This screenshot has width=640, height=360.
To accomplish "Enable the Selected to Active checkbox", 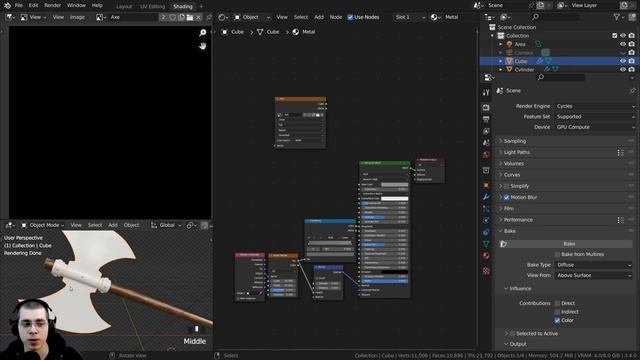I will (512, 333).
